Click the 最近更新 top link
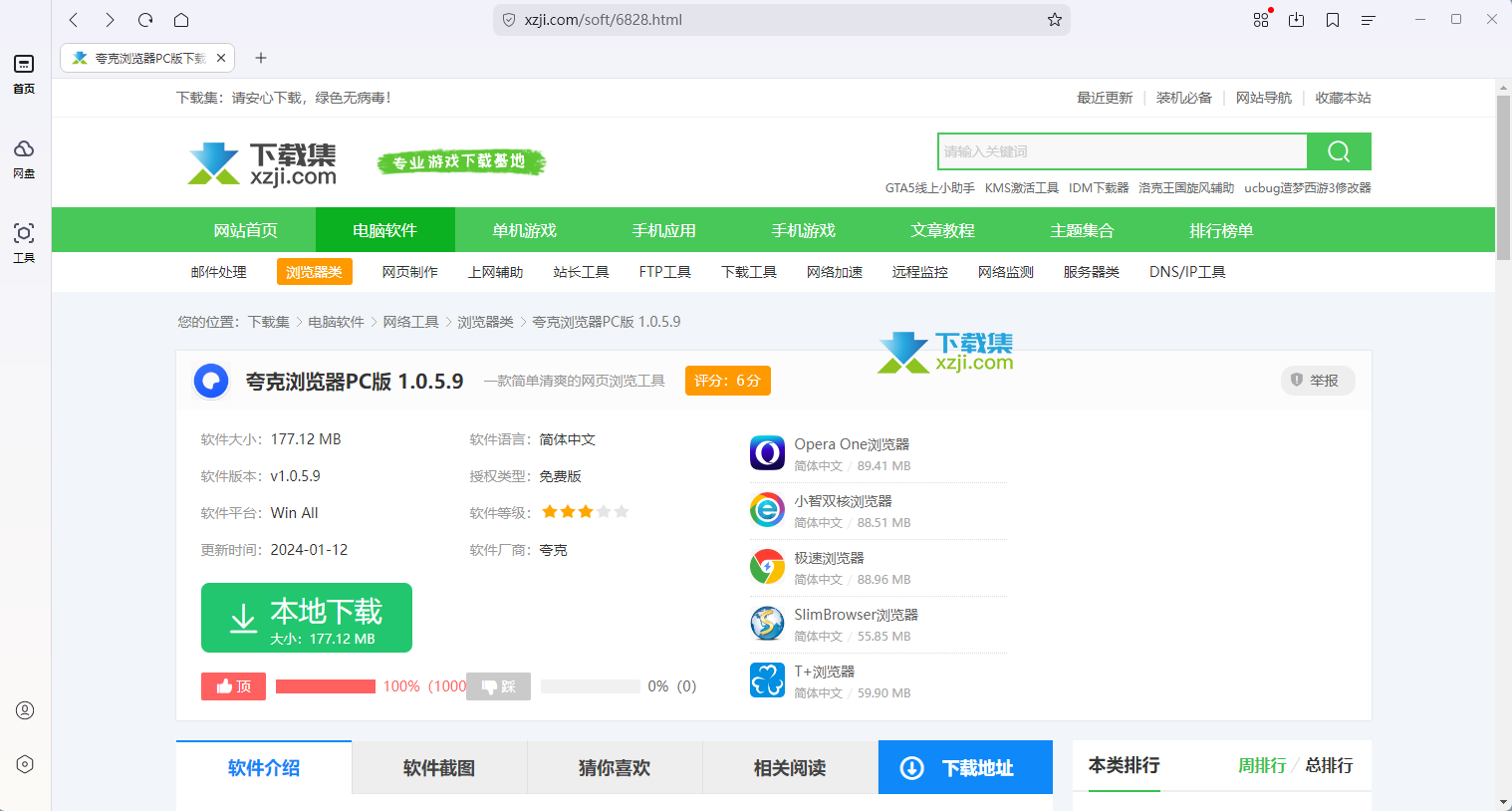This screenshot has width=1512, height=811. [1105, 98]
